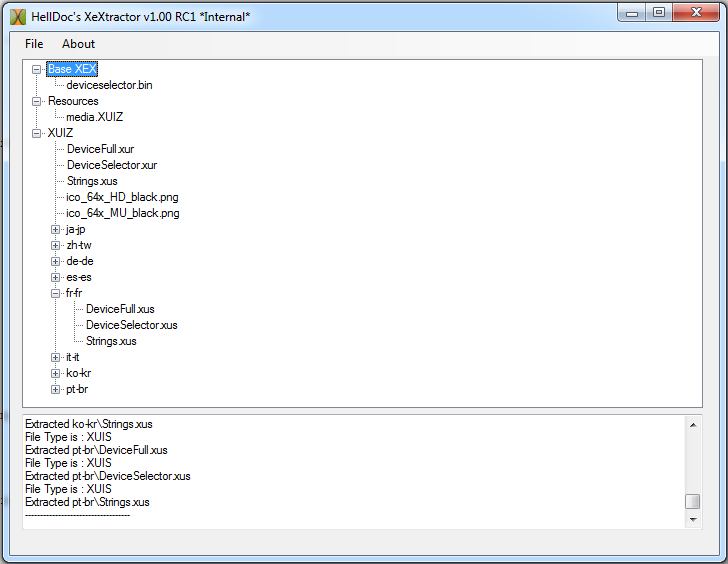Click the log scrollbar up arrow
728x564 pixels.
[692, 424]
